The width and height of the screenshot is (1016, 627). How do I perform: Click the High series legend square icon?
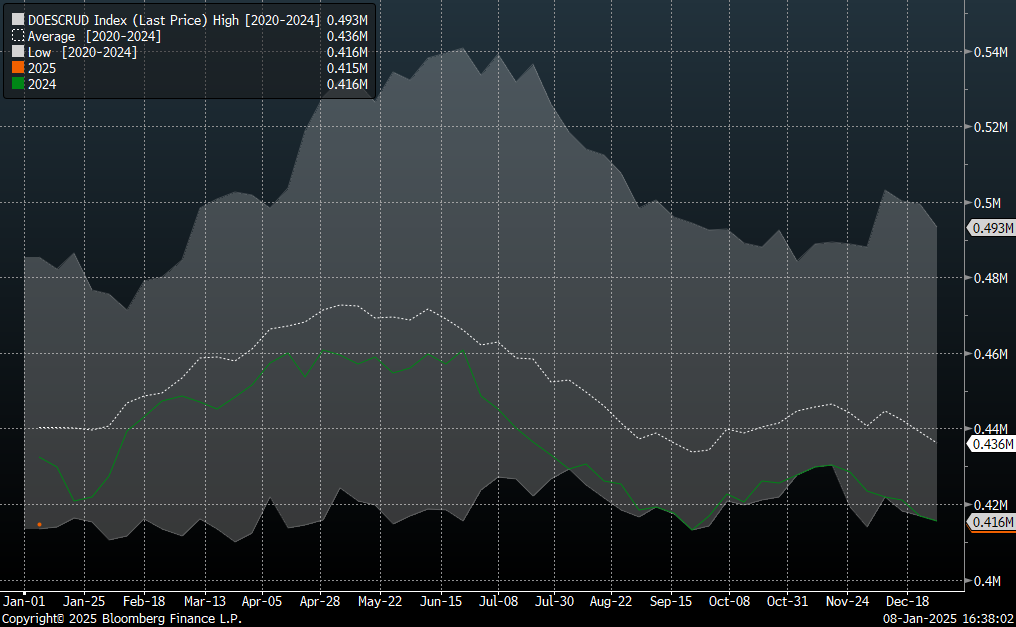[x=18, y=19]
